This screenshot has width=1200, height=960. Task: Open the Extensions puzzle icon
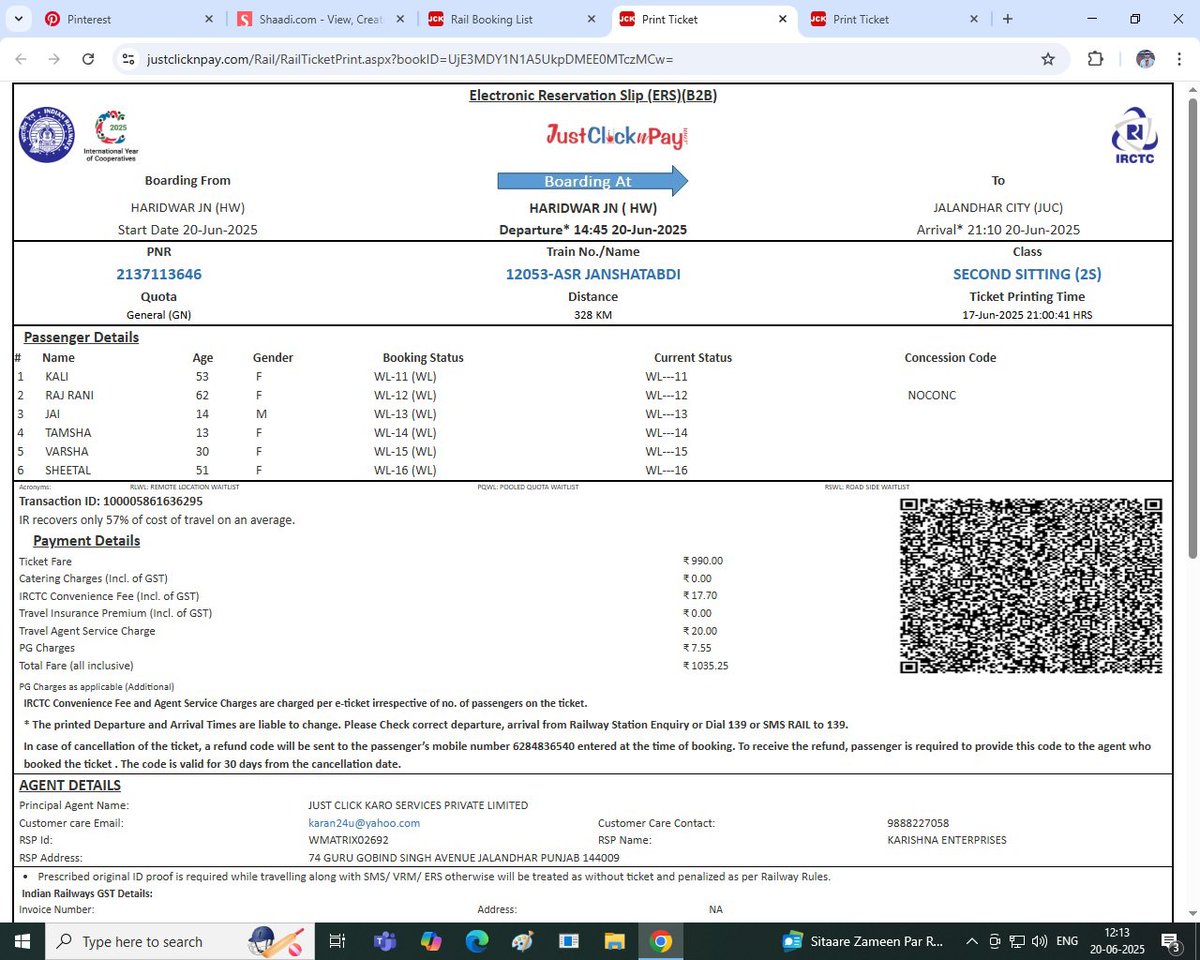(1095, 59)
